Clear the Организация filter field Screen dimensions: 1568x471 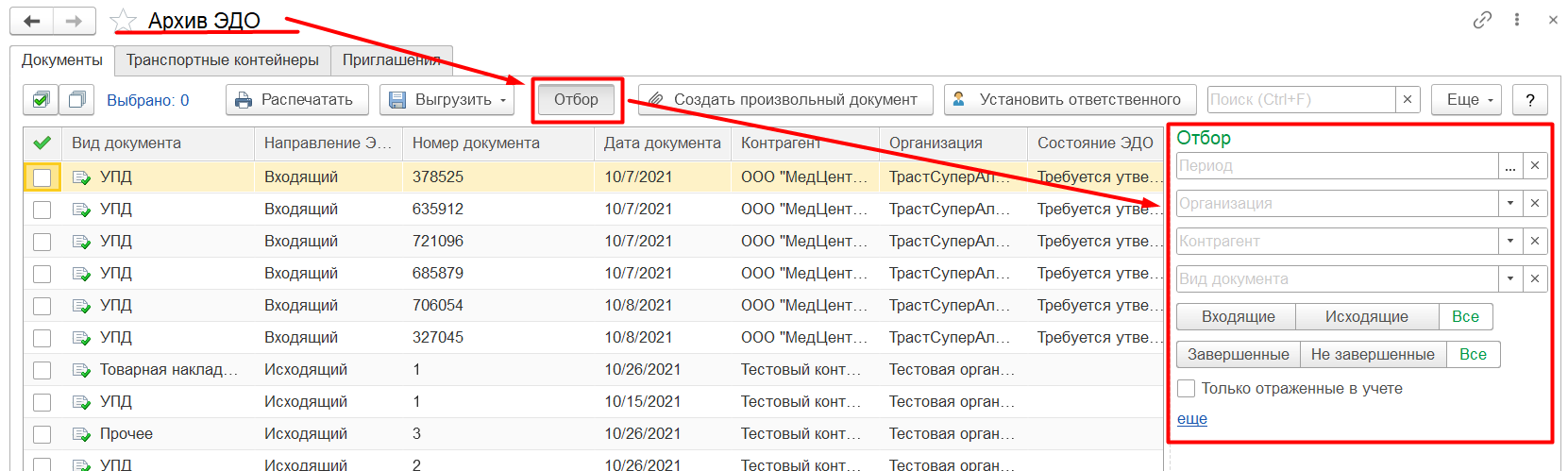pyautogui.click(x=1535, y=203)
